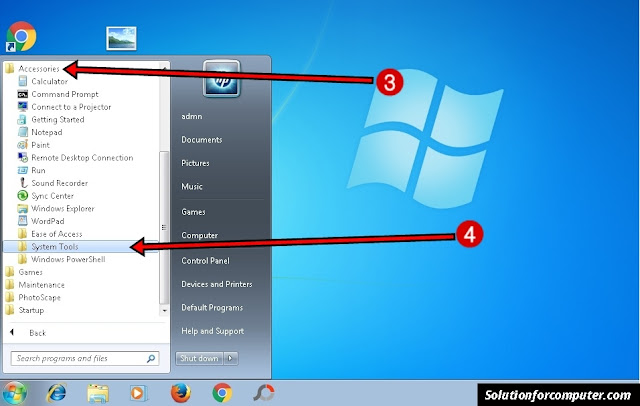Image resolution: width=640 pixels, height=406 pixels.
Task: Launch Firefox from the taskbar
Action: pos(180,393)
